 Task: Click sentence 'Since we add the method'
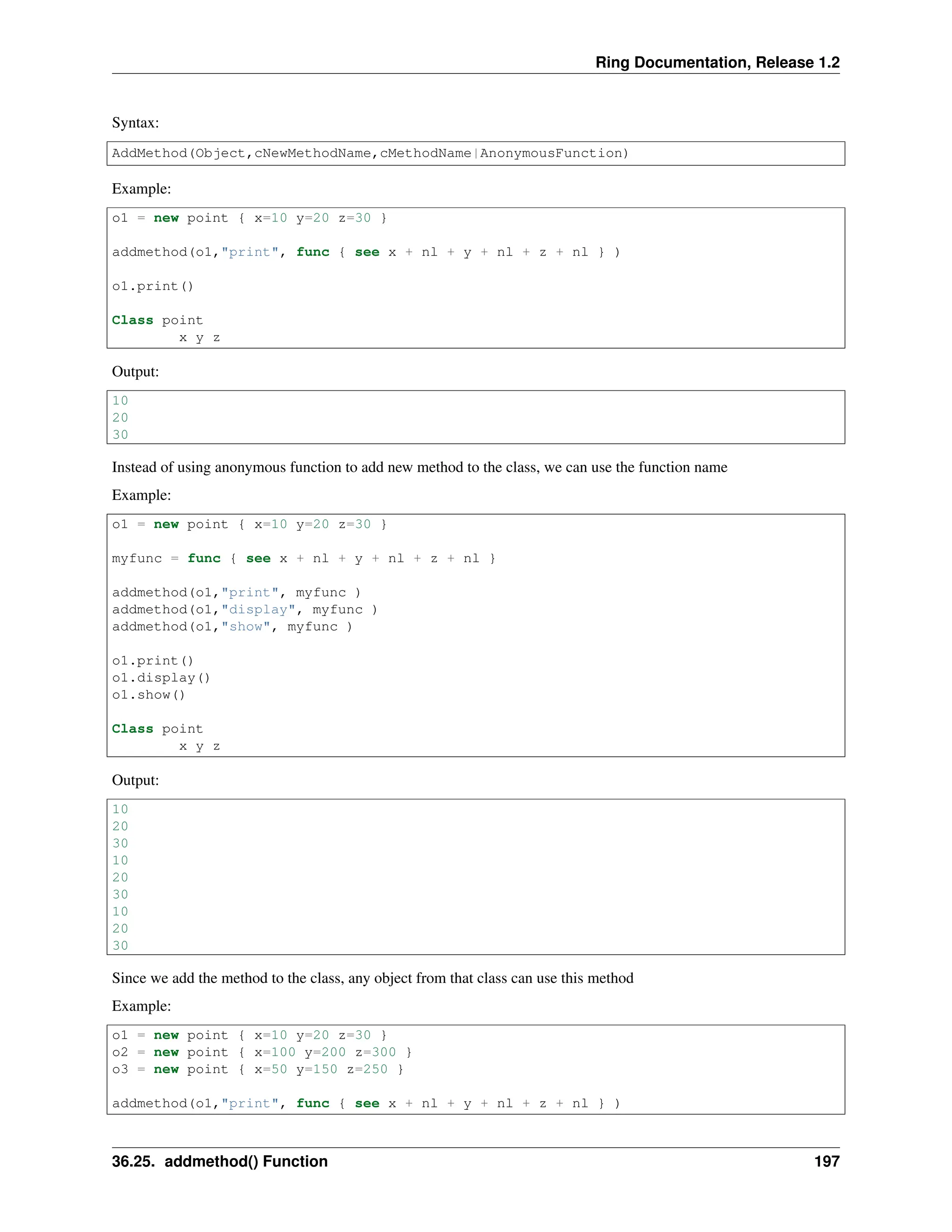click(x=372, y=978)
